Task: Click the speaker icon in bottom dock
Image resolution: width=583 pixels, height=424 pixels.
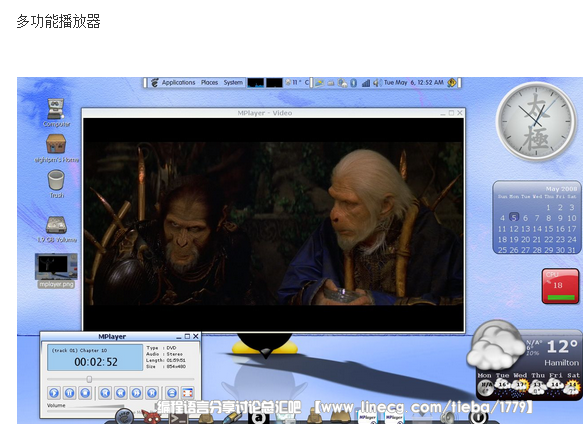Action: [x=448, y=418]
